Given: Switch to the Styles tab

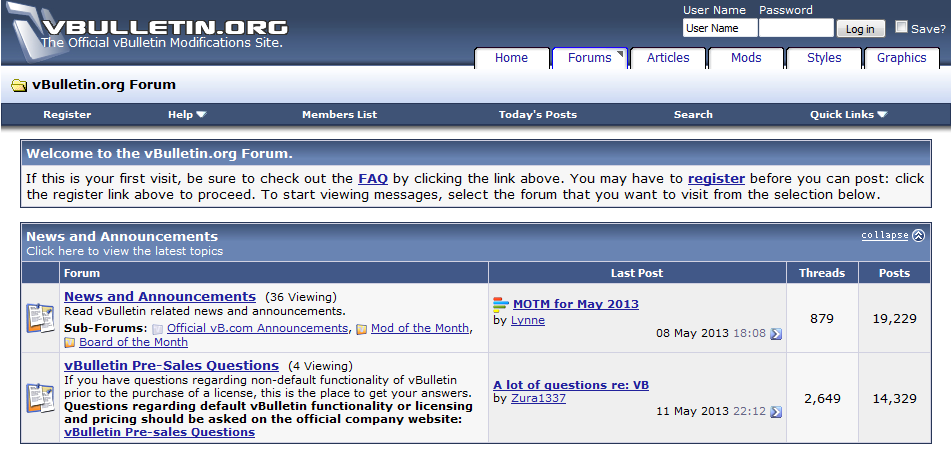Looking at the screenshot, I should coord(824,58).
